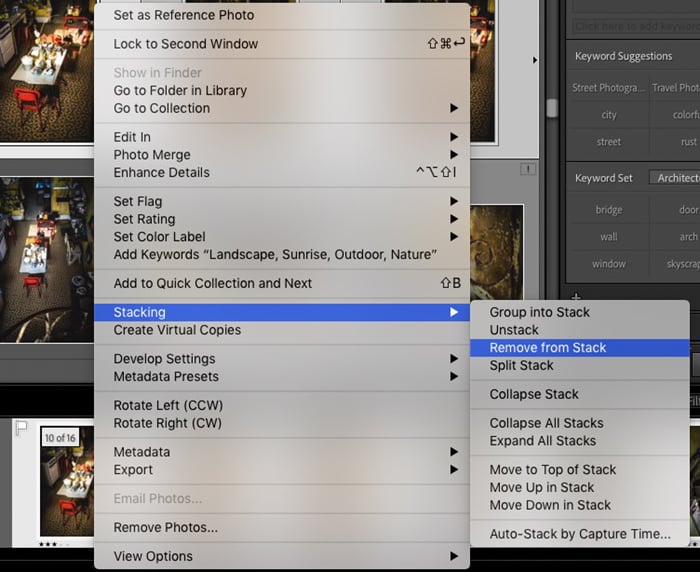Open Auto-Stack by Capture Time...
Screen dimensions: 700x572
(x=580, y=534)
